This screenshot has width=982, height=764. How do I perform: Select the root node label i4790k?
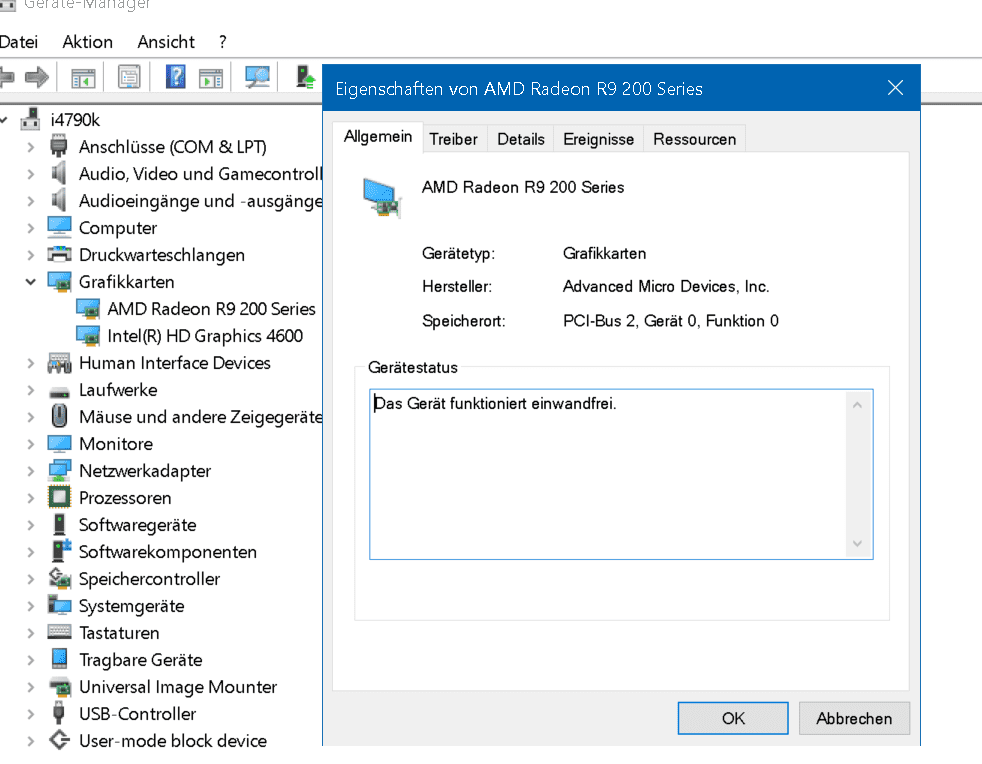pos(75,120)
